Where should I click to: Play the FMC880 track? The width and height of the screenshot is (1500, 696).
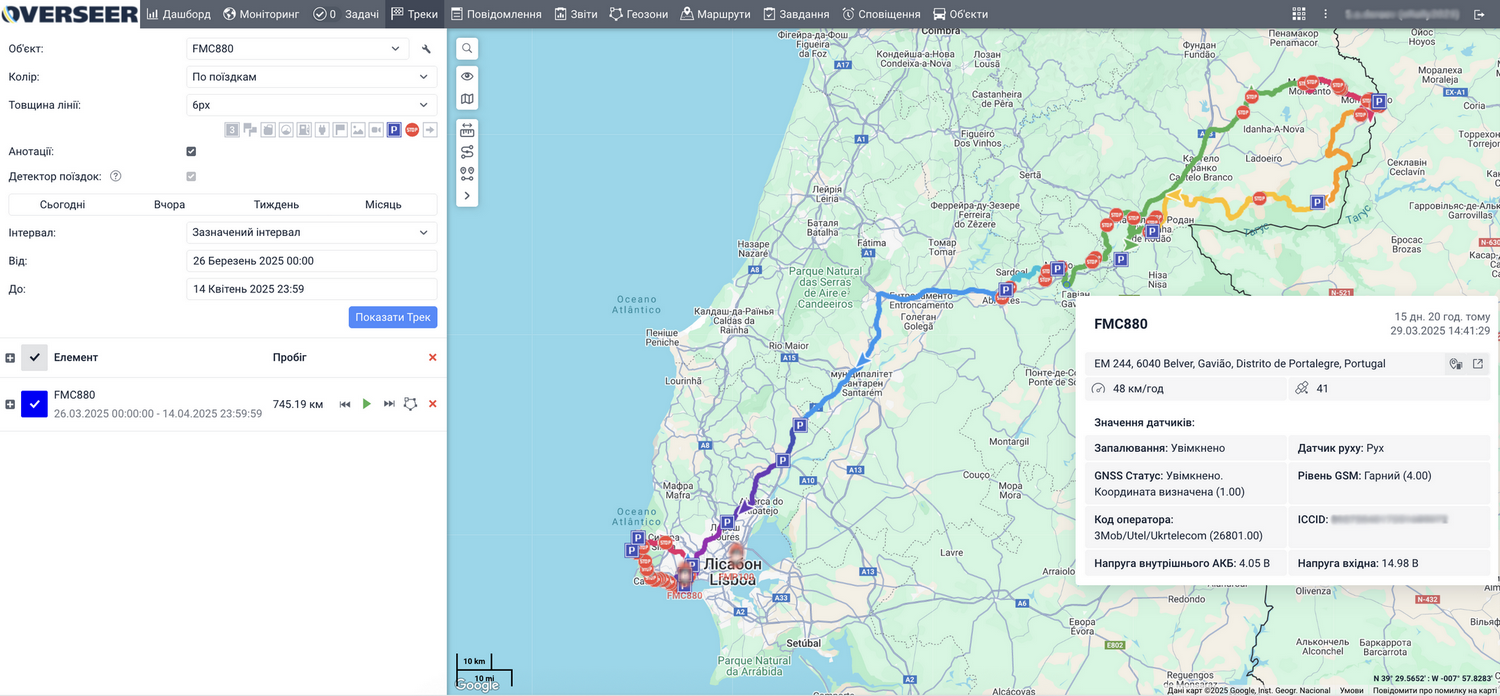click(x=367, y=404)
